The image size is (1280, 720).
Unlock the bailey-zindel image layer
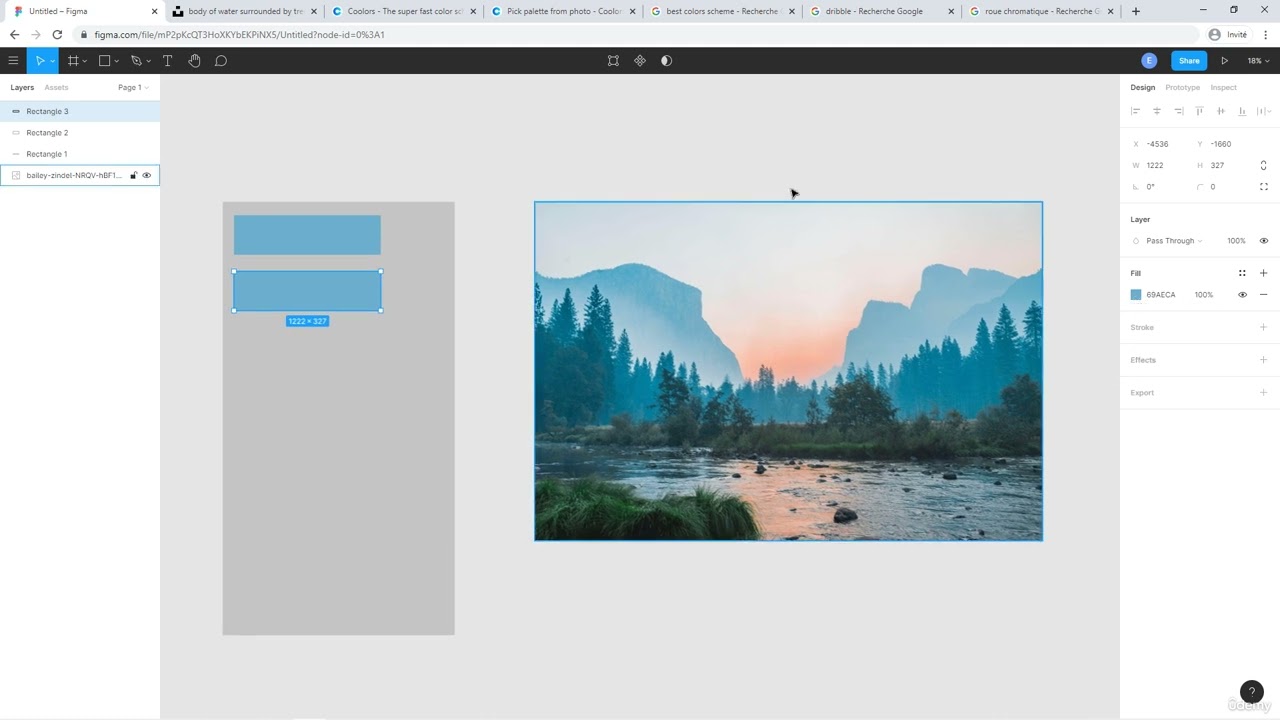133,176
